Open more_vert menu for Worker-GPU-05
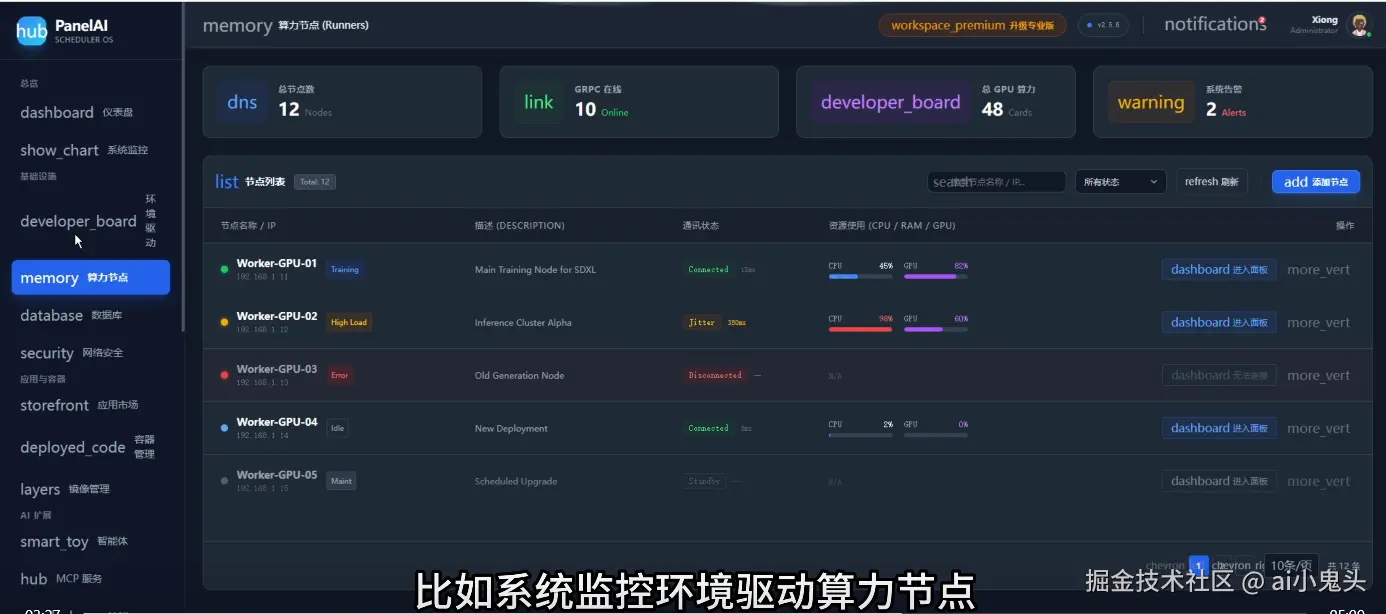This screenshot has width=1386, height=614. tap(1318, 482)
